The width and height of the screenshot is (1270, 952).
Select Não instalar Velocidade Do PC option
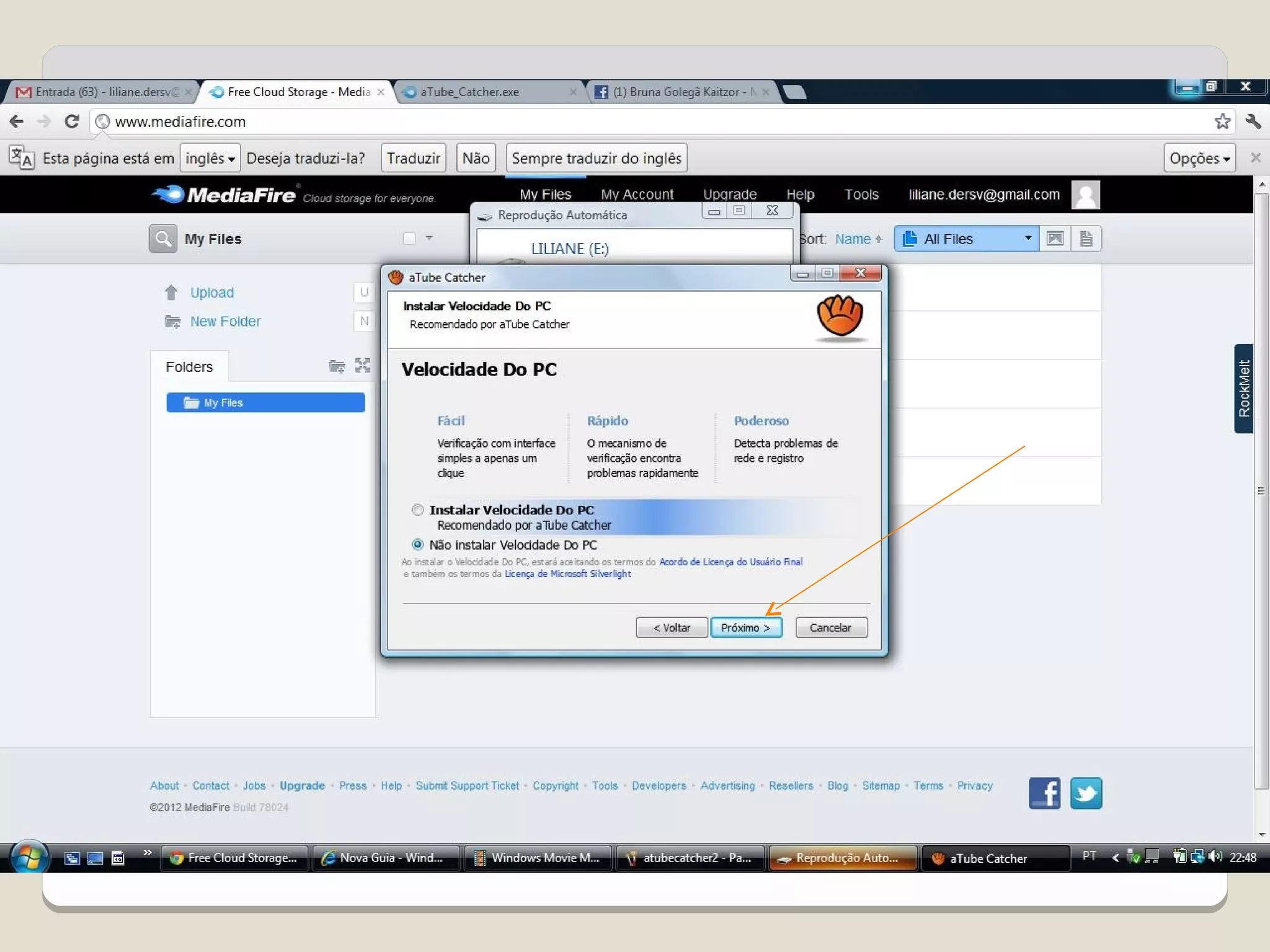[x=418, y=545]
